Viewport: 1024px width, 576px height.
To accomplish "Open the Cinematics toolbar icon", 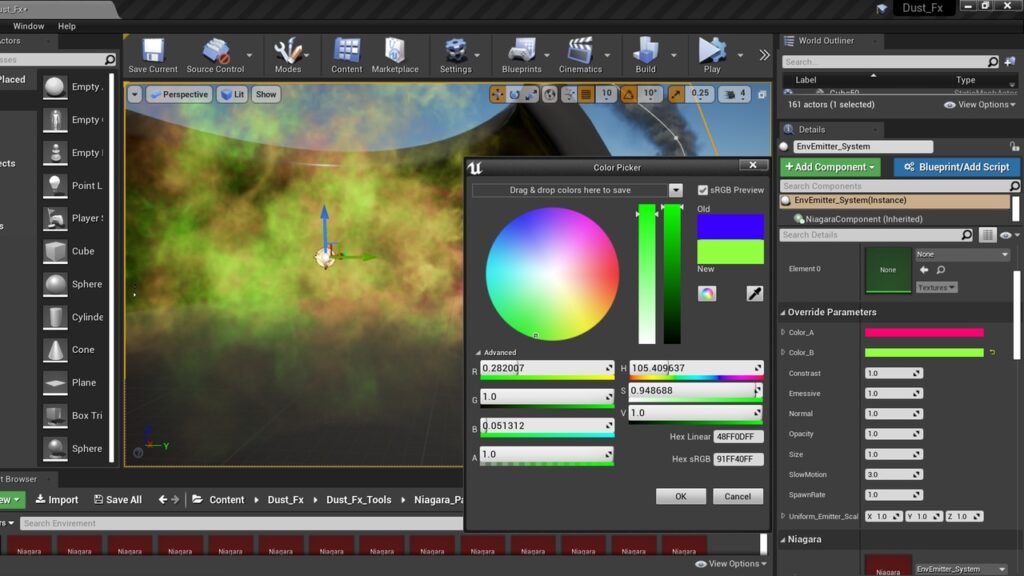I will [x=580, y=55].
